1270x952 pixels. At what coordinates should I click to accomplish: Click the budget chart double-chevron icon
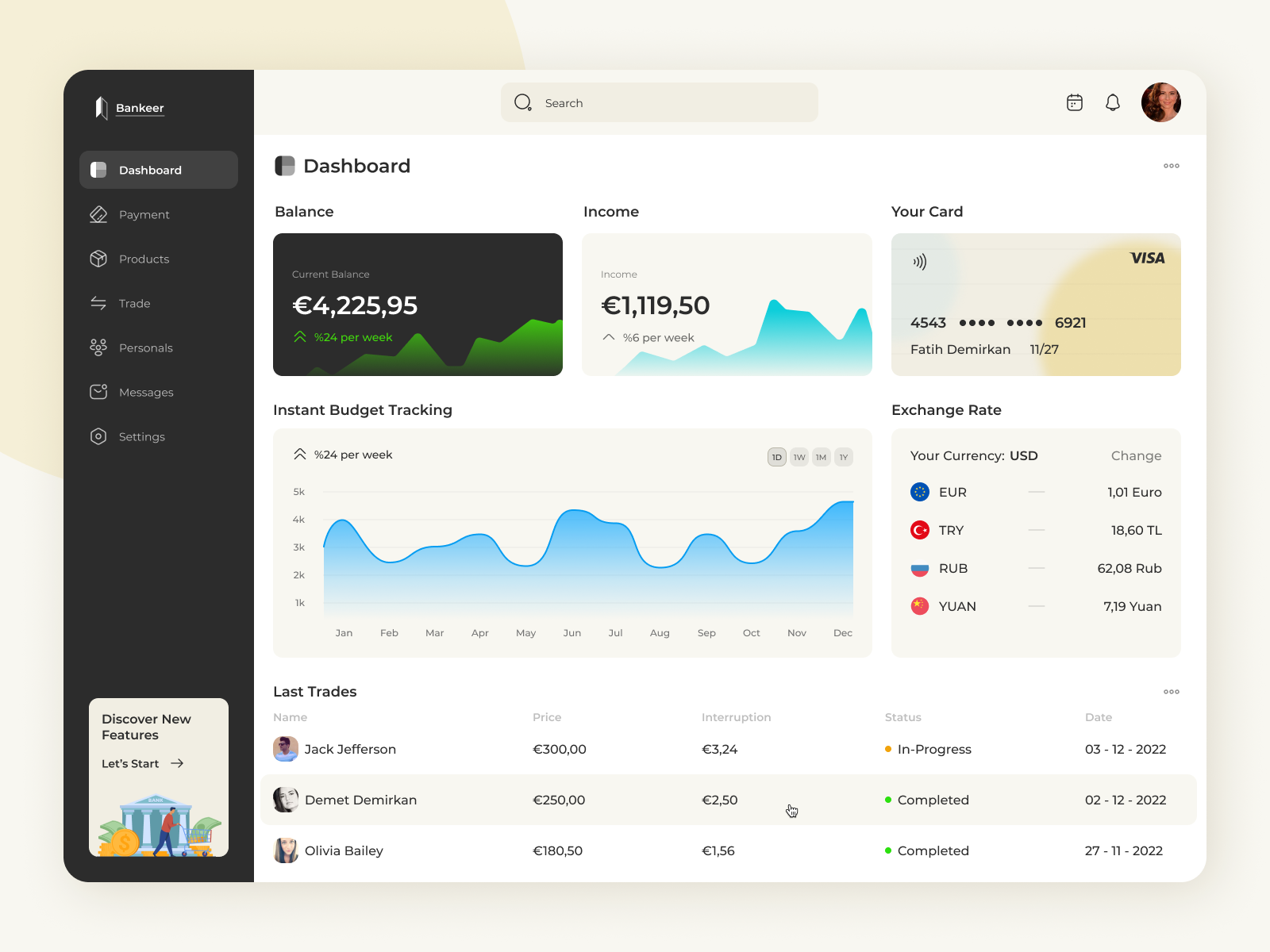click(x=300, y=455)
